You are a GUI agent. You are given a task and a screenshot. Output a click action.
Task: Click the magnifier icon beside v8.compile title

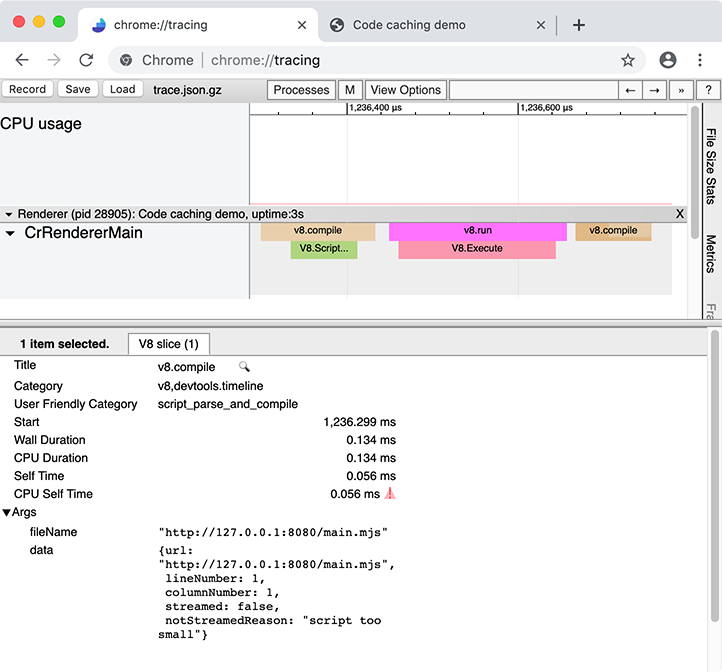[244, 367]
